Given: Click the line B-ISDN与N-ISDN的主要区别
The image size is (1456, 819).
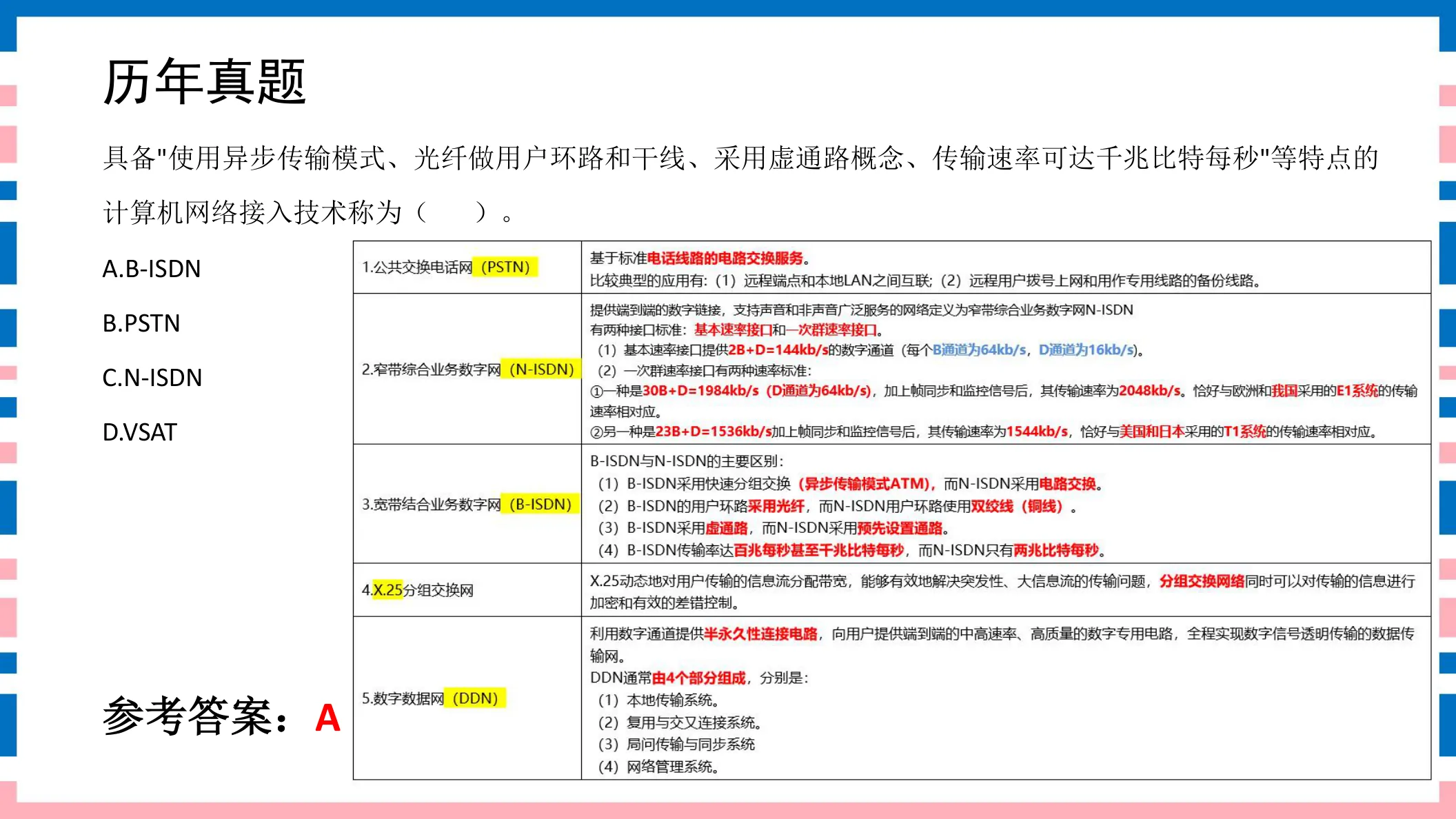Looking at the screenshot, I should (687, 461).
